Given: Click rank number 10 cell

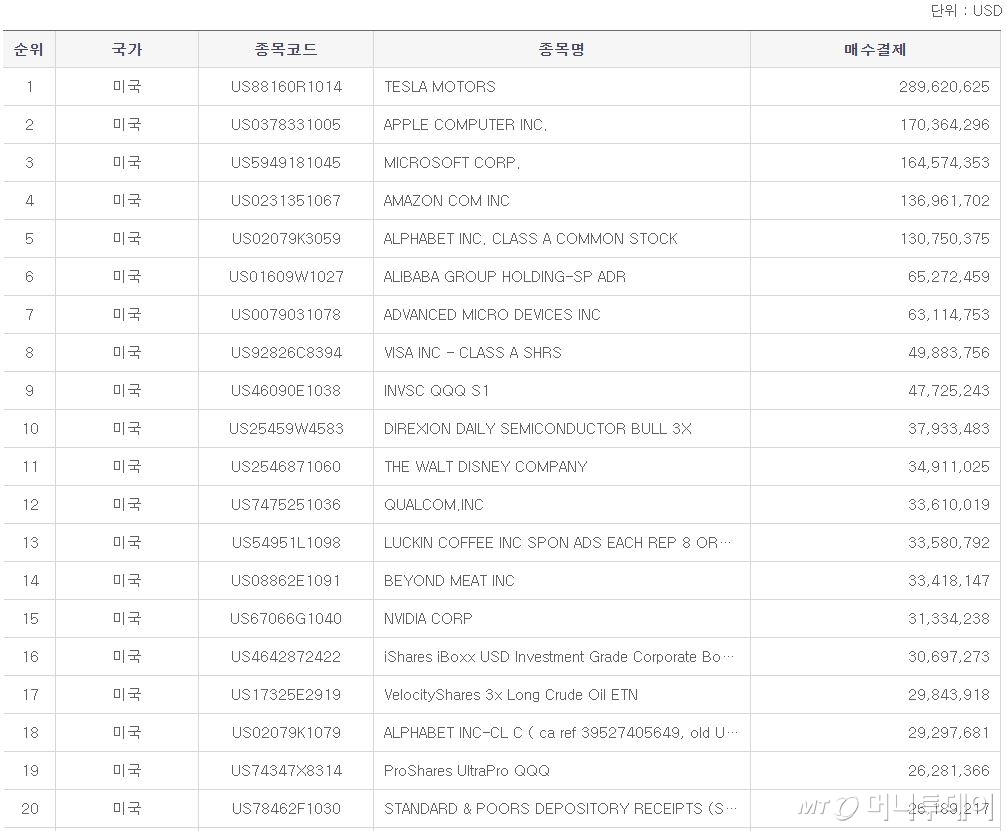Looking at the screenshot, I should pyautogui.click(x=30, y=428).
